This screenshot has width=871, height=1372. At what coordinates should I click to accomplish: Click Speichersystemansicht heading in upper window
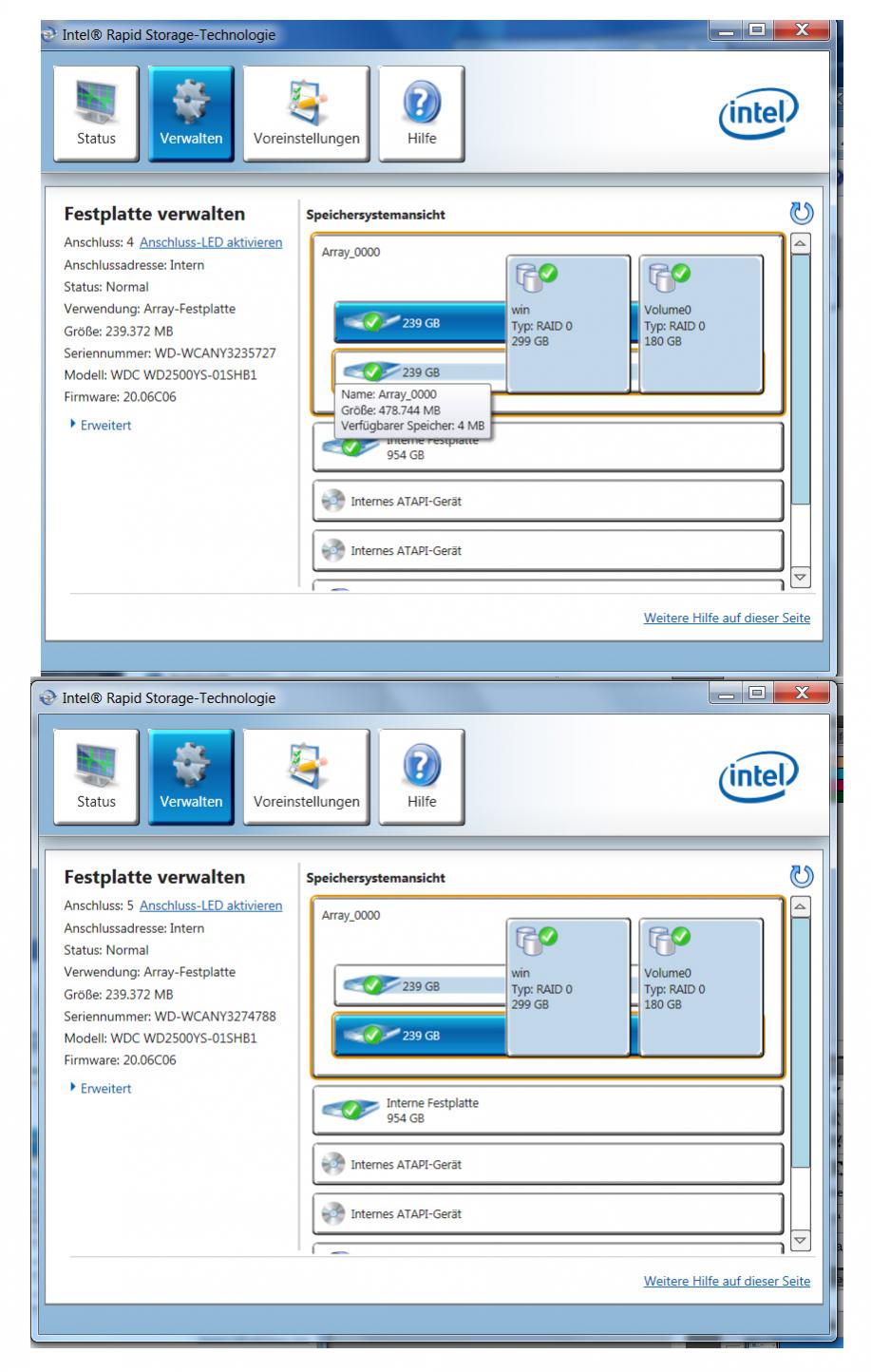pos(376,215)
